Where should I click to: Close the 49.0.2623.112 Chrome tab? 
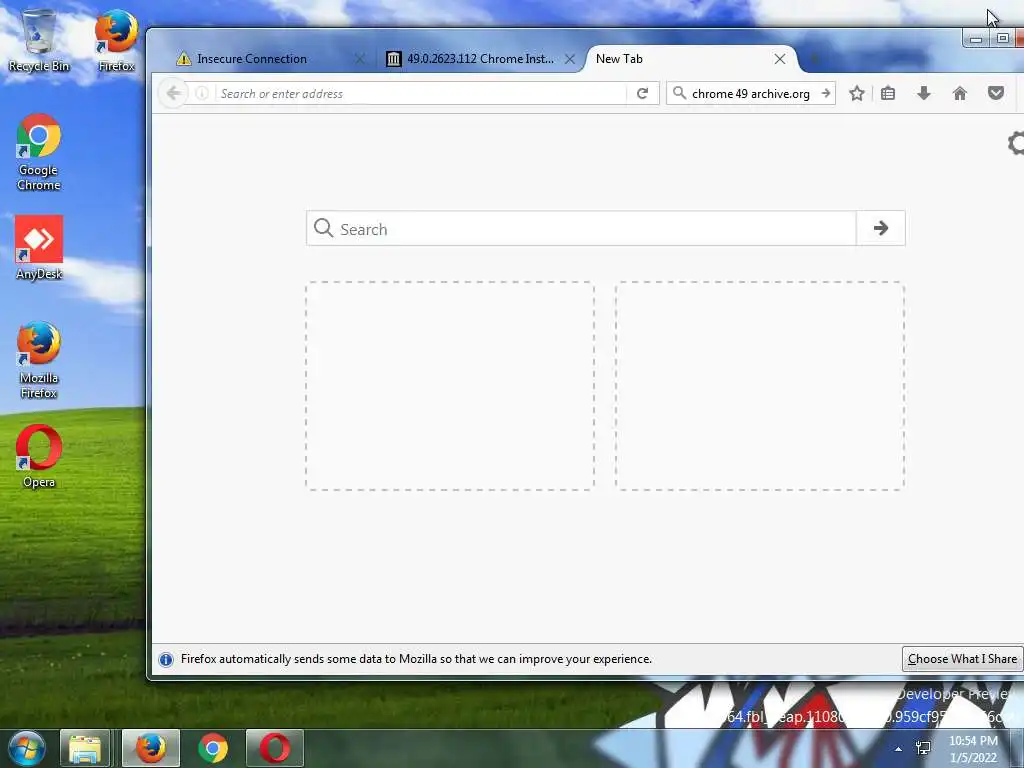click(569, 59)
